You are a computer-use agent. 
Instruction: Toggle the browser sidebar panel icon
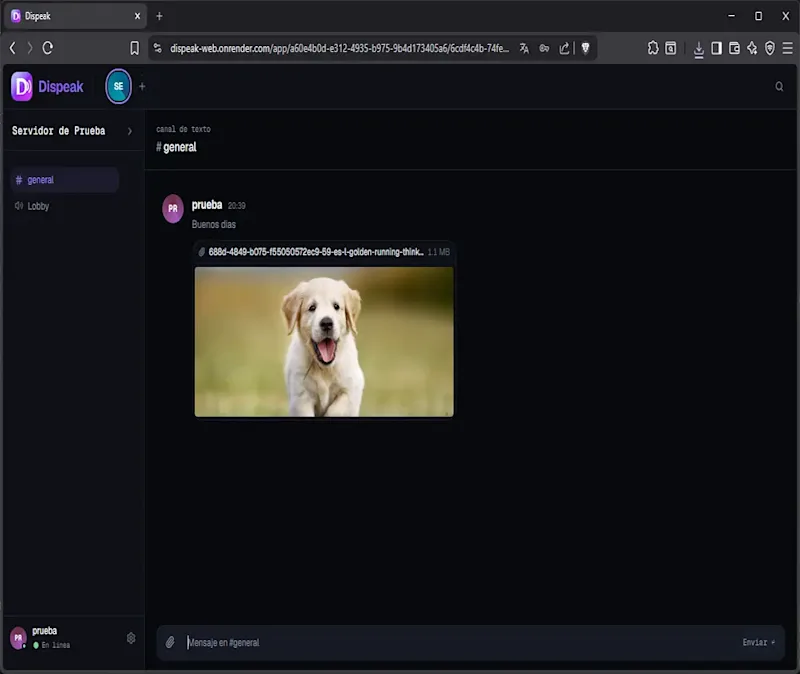click(x=716, y=48)
